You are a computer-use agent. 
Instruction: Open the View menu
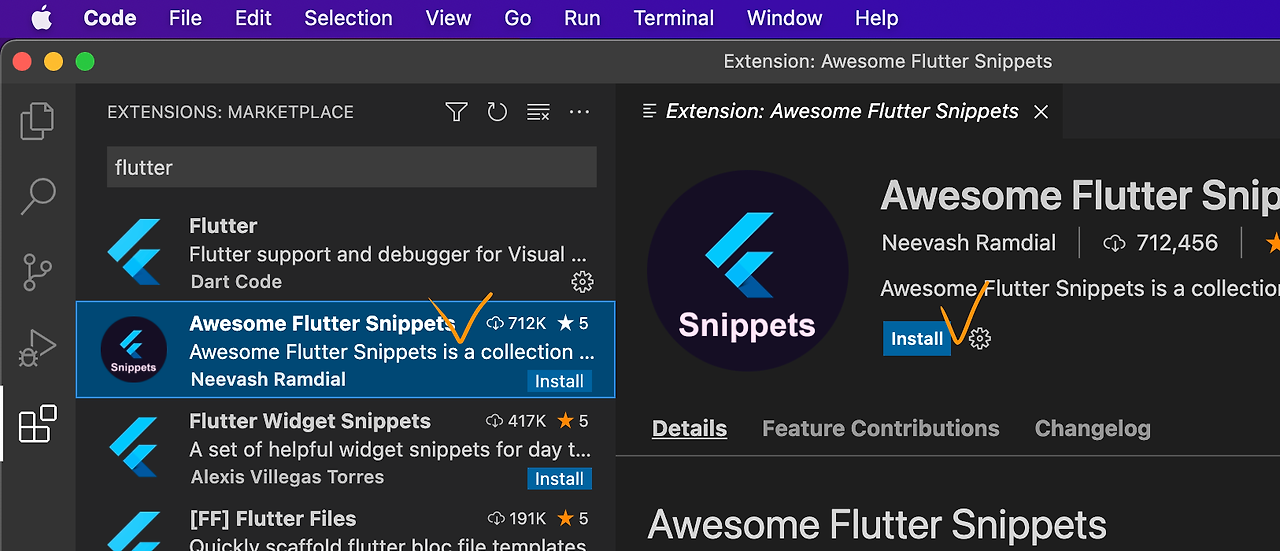click(x=448, y=18)
